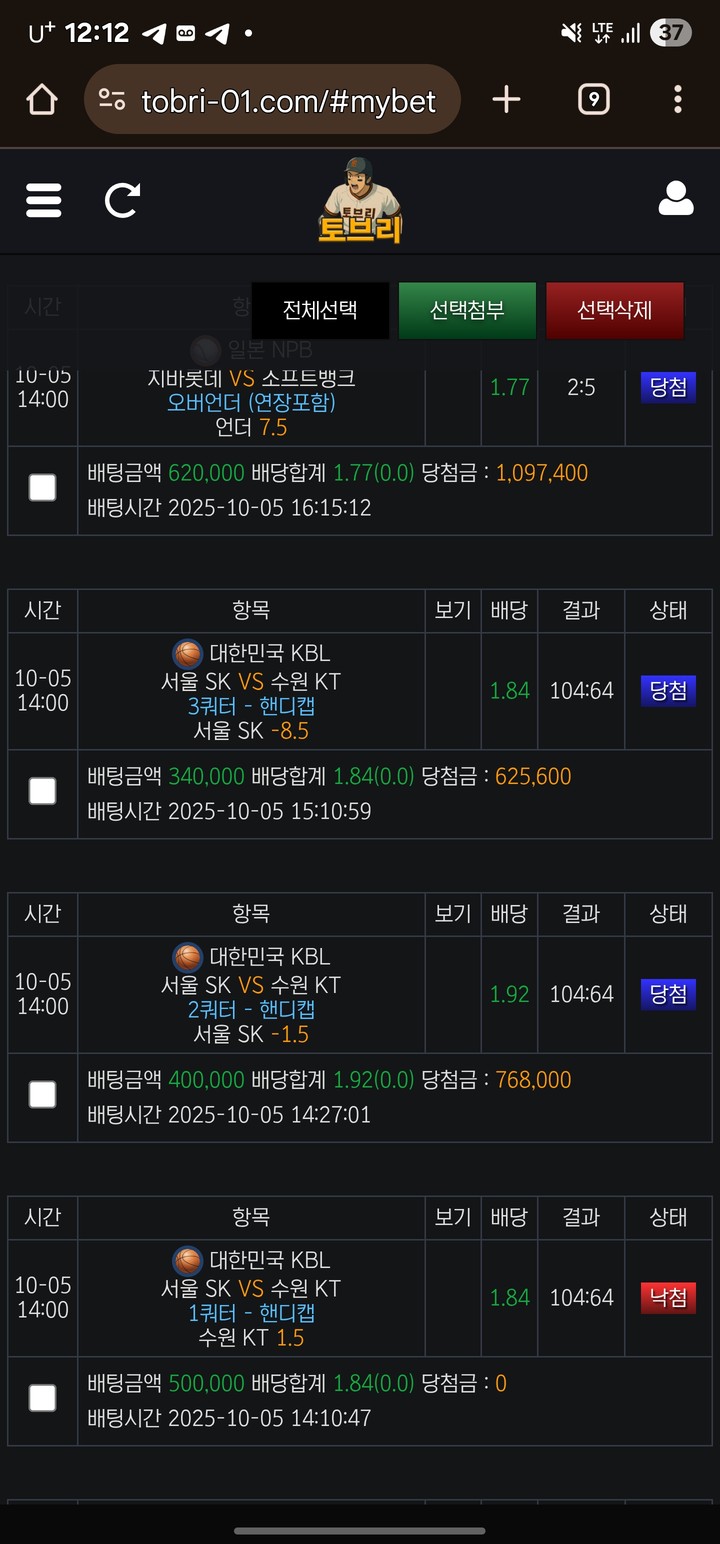The image size is (720, 1544).
Task: Go to browser home page
Action: 42,99
